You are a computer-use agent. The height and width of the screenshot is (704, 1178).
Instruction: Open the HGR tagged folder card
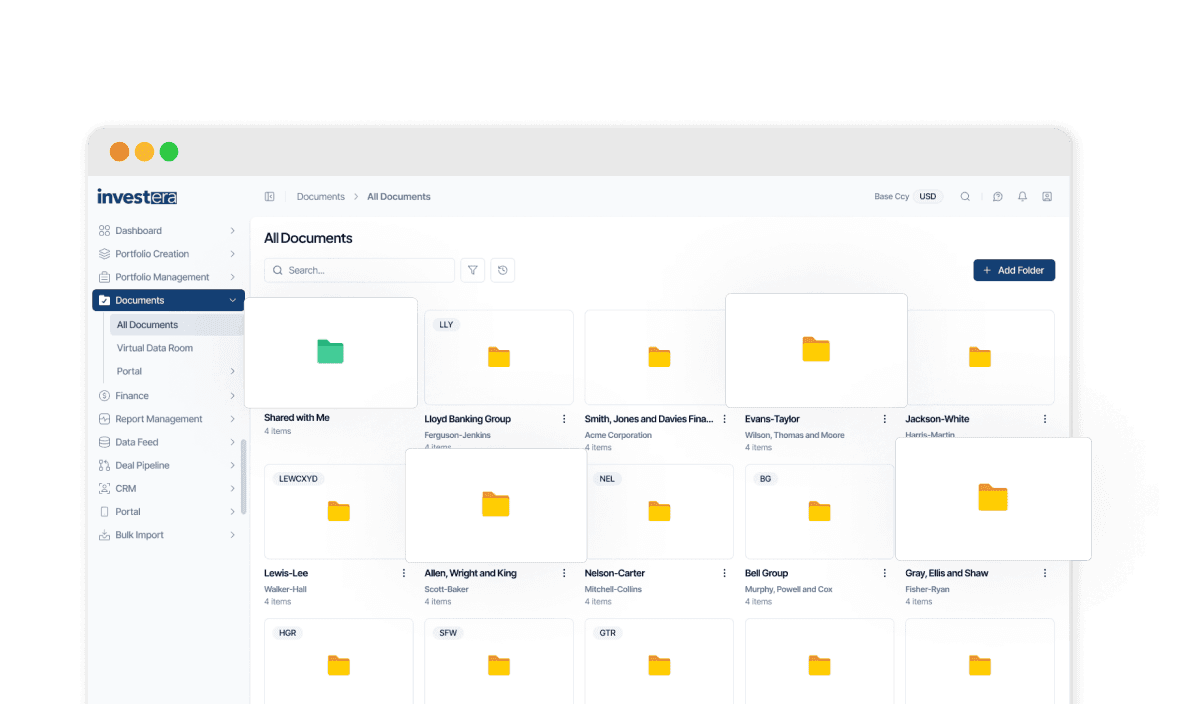click(339, 661)
